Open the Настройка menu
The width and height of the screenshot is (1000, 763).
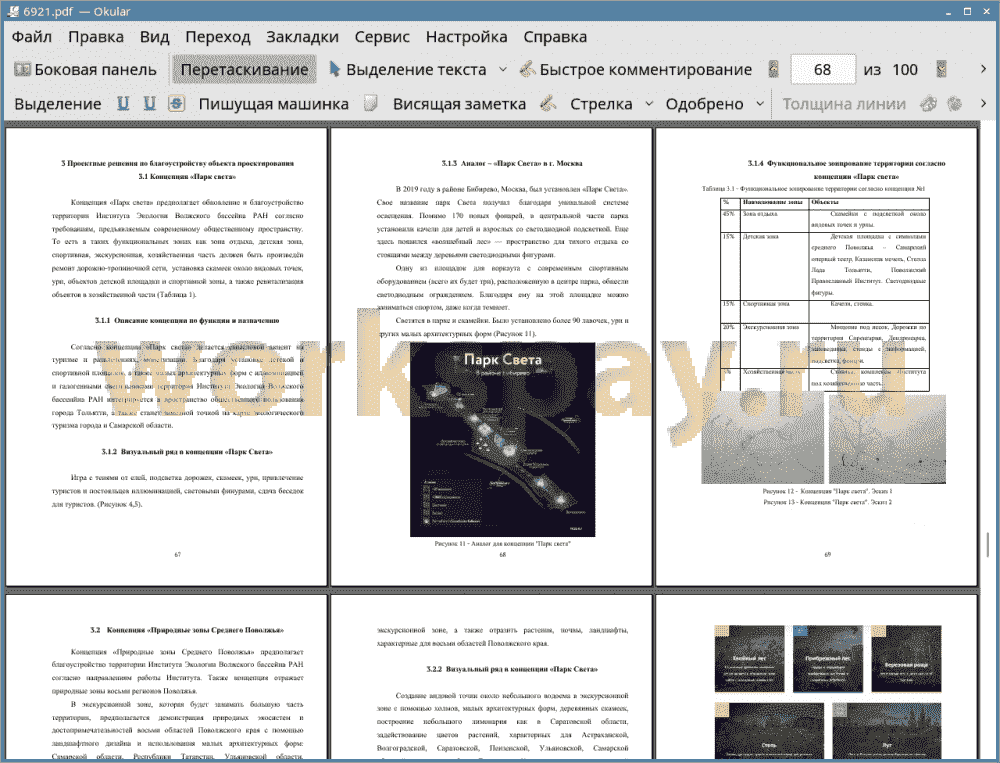click(x=466, y=37)
